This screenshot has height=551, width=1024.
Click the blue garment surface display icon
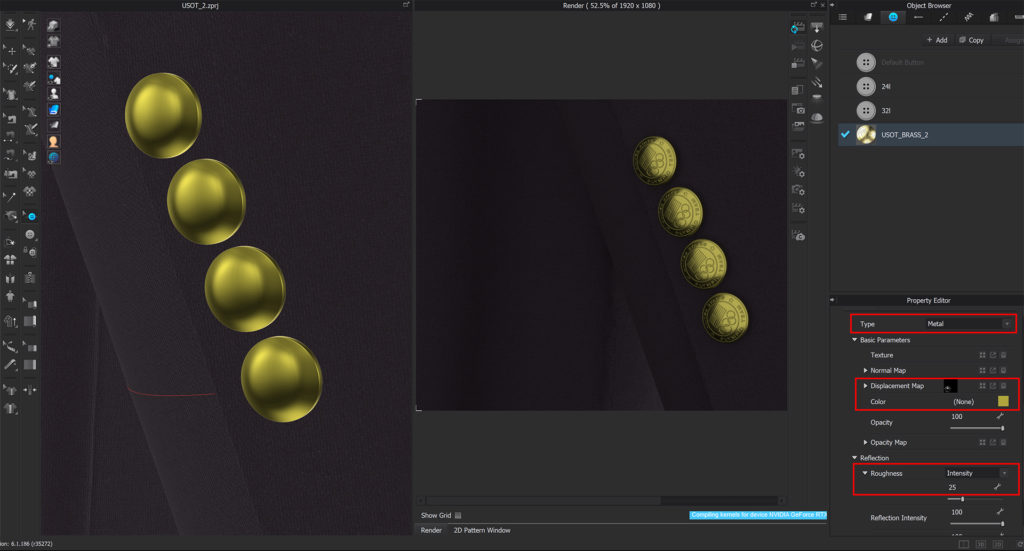(54, 109)
